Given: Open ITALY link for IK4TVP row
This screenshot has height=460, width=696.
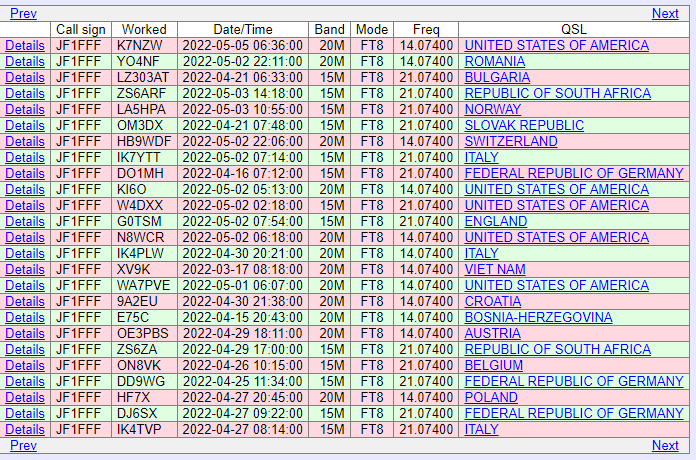Looking at the screenshot, I should [x=481, y=429].
